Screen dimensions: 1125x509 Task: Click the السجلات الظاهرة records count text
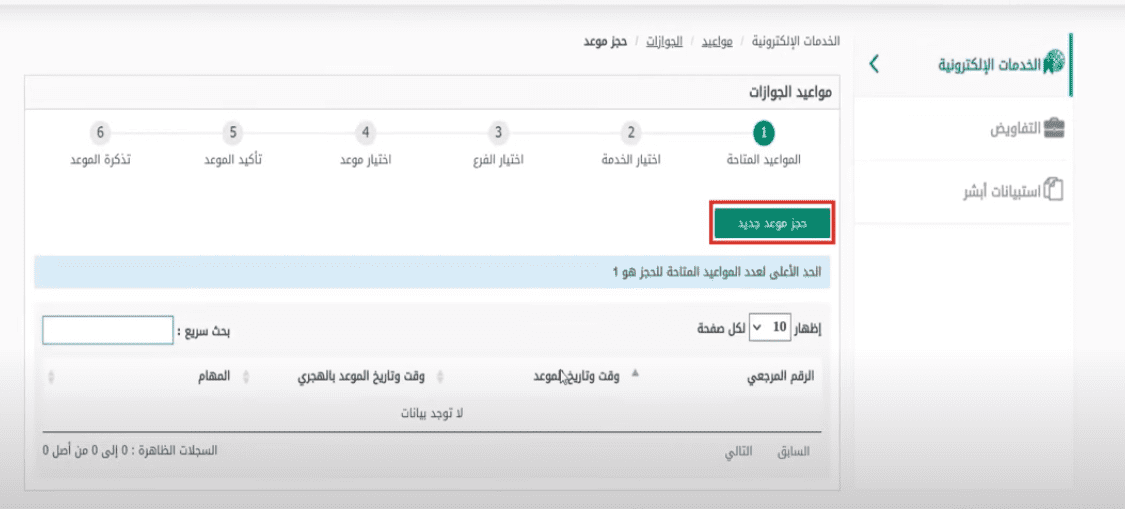coord(130,451)
